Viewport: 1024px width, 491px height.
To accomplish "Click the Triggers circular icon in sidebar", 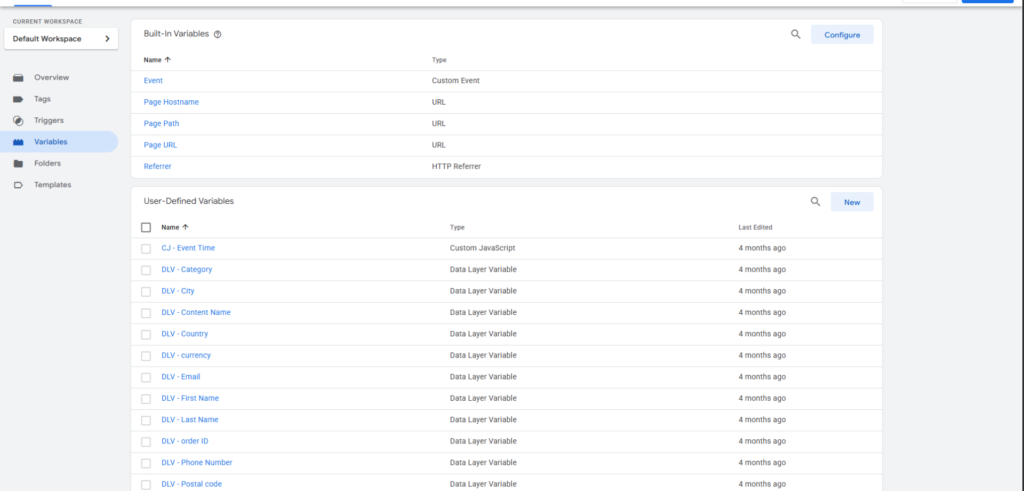I will point(18,120).
